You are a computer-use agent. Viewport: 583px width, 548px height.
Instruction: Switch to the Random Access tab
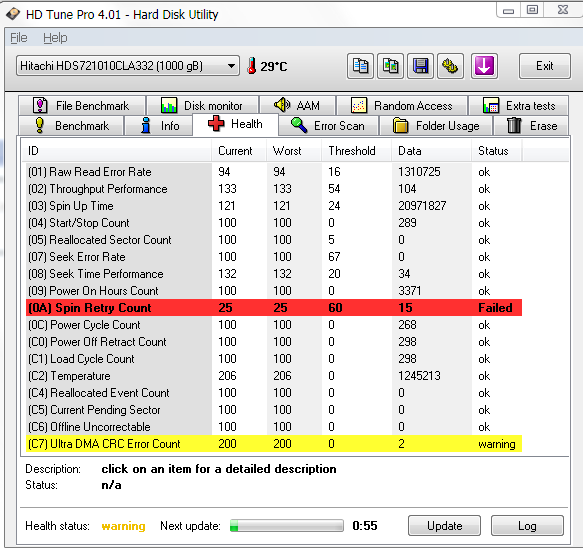coord(402,106)
